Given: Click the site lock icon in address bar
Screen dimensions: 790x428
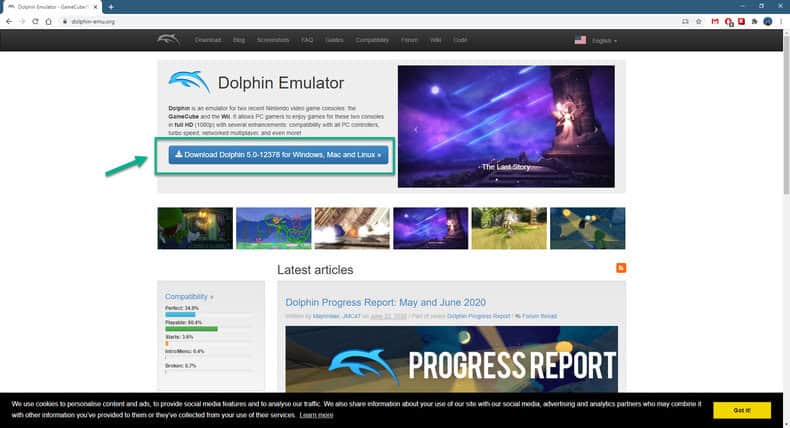Looking at the screenshot, I should 64,21.
